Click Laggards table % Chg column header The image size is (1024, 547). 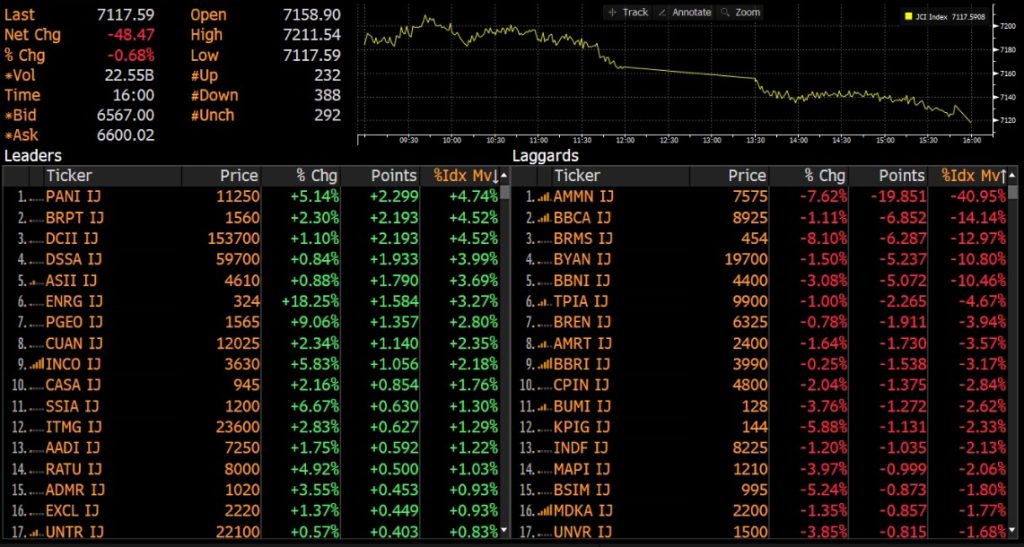tap(825, 176)
